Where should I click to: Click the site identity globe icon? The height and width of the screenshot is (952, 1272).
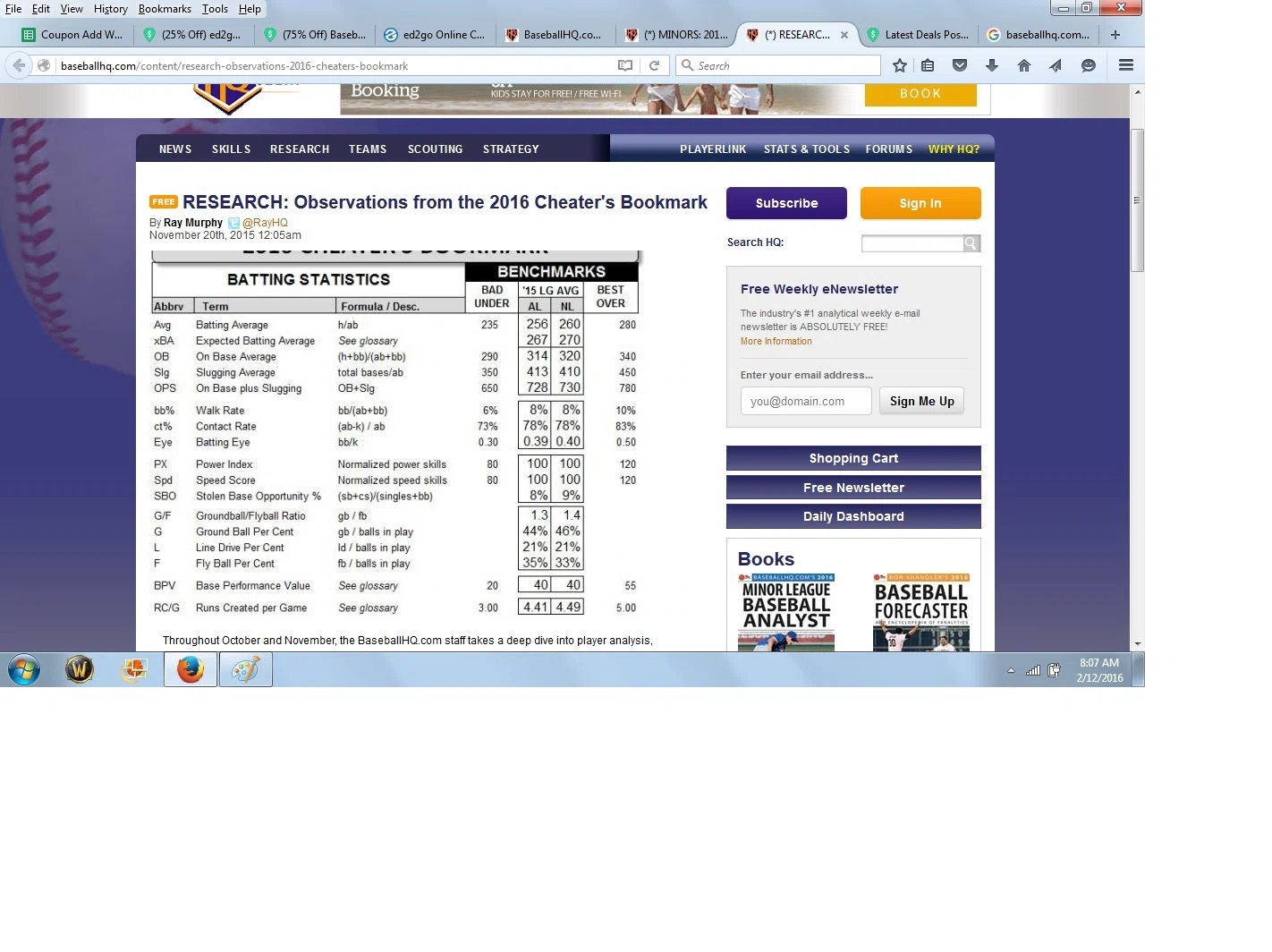click(x=43, y=65)
